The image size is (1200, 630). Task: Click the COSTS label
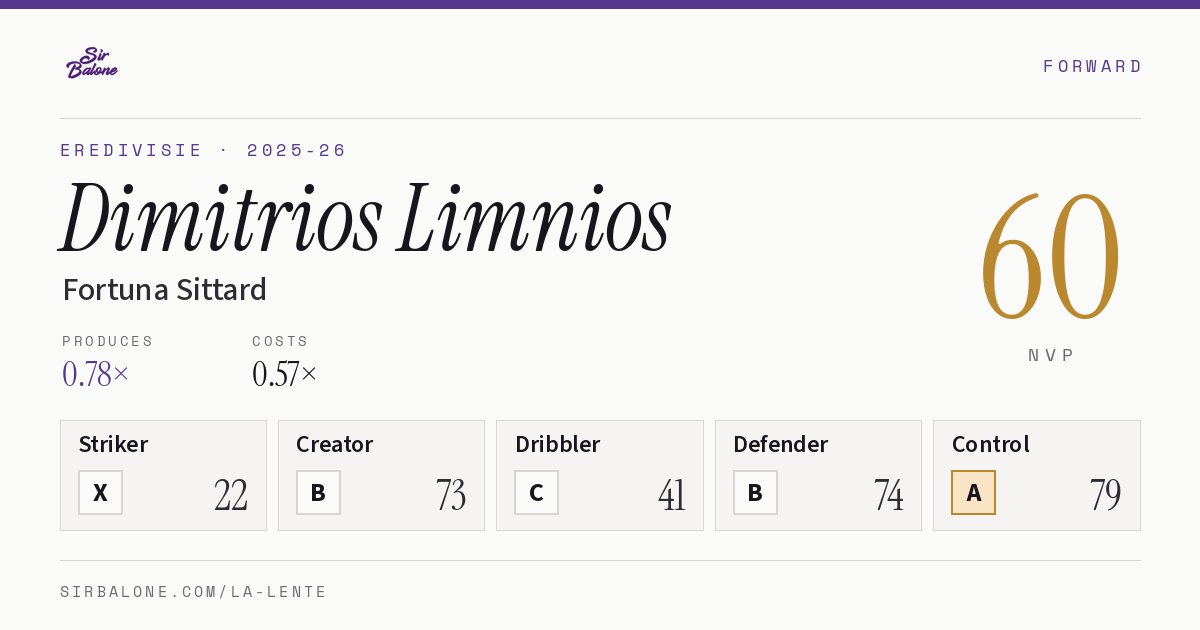281,341
